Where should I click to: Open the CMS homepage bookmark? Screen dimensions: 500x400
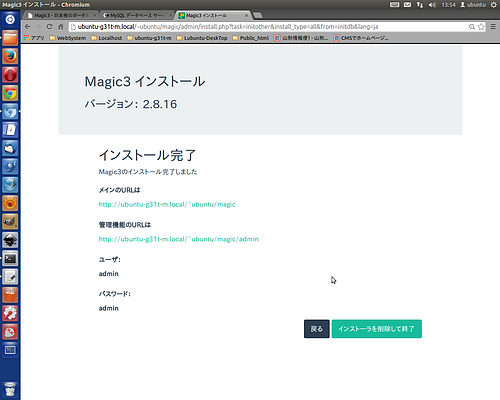pos(361,38)
